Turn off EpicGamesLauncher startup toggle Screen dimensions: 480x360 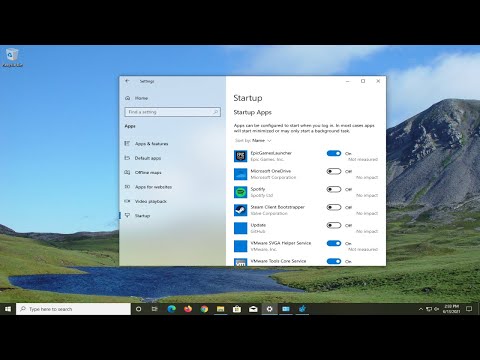pyautogui.click(x=334, y=153)
